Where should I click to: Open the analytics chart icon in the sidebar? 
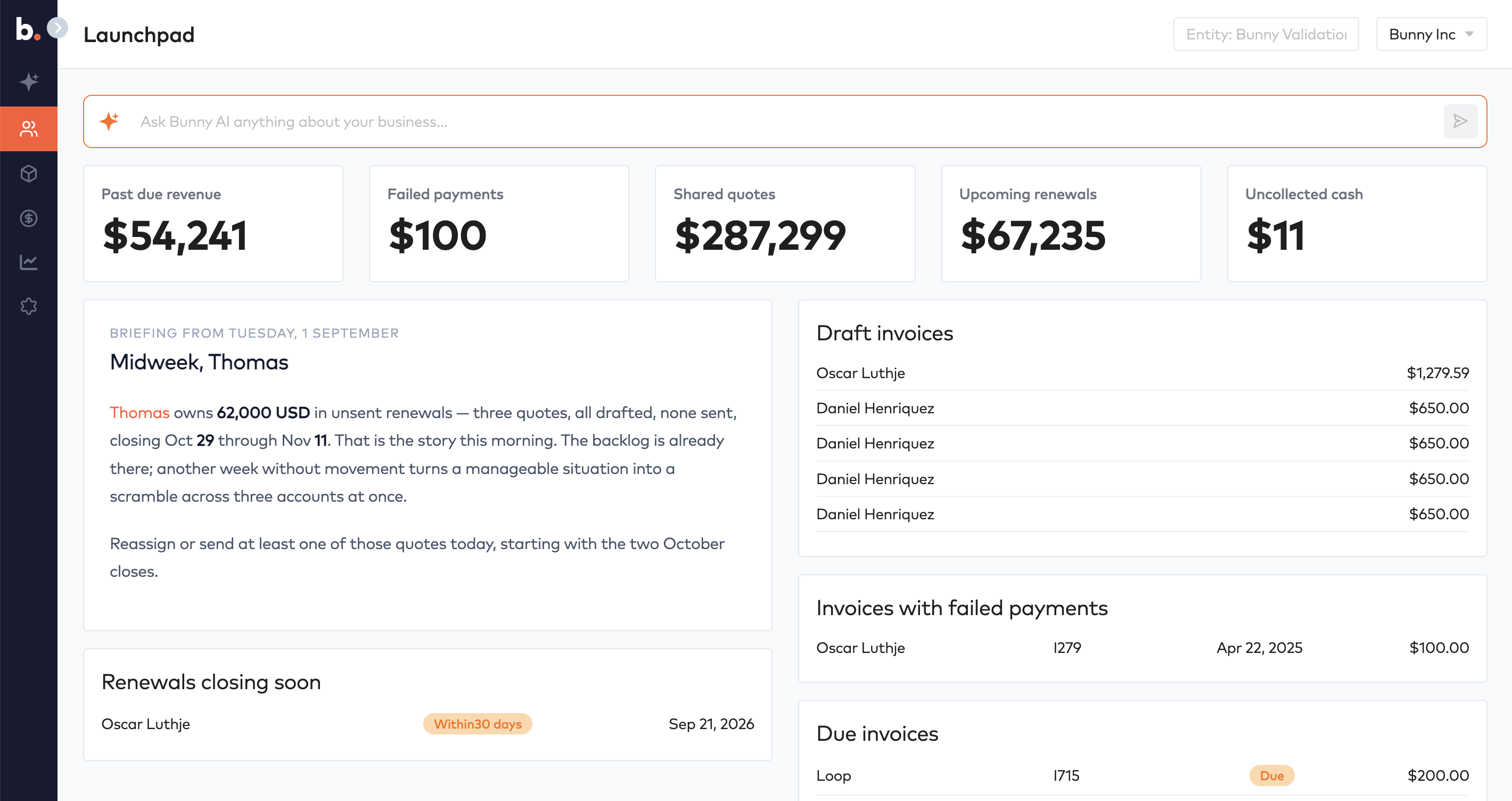coord(29,262)
